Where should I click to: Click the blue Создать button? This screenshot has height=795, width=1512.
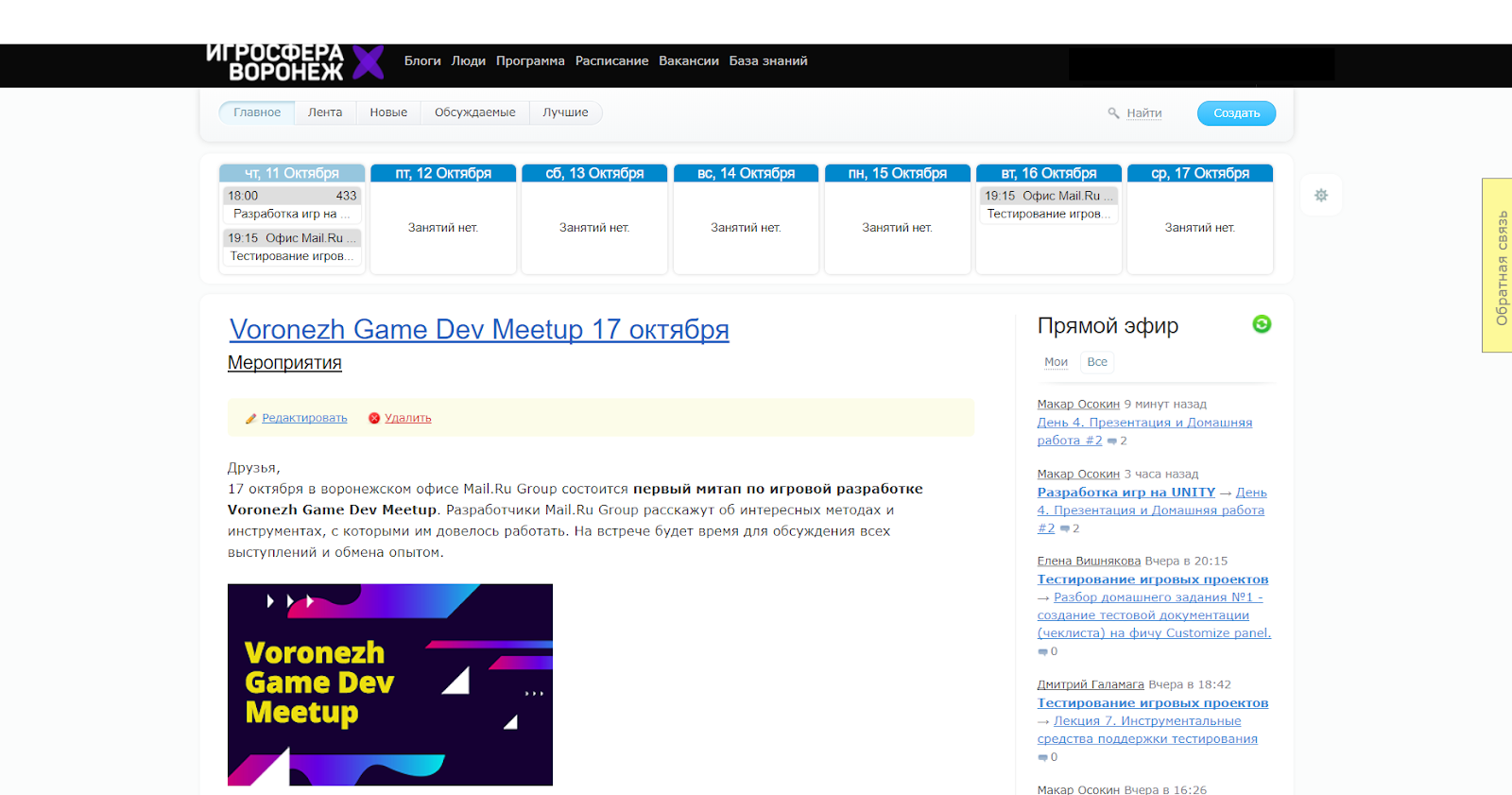(x=1236, y=113)
